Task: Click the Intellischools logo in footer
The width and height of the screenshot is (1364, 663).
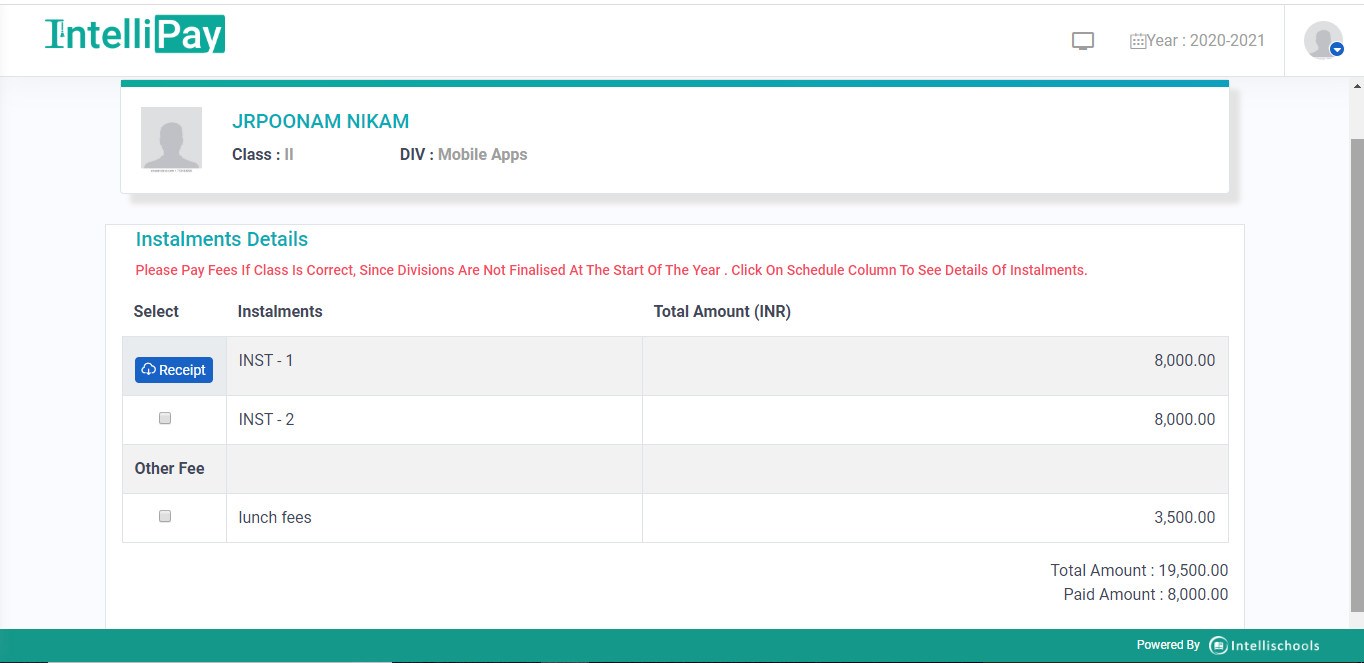Action: 1264,646
